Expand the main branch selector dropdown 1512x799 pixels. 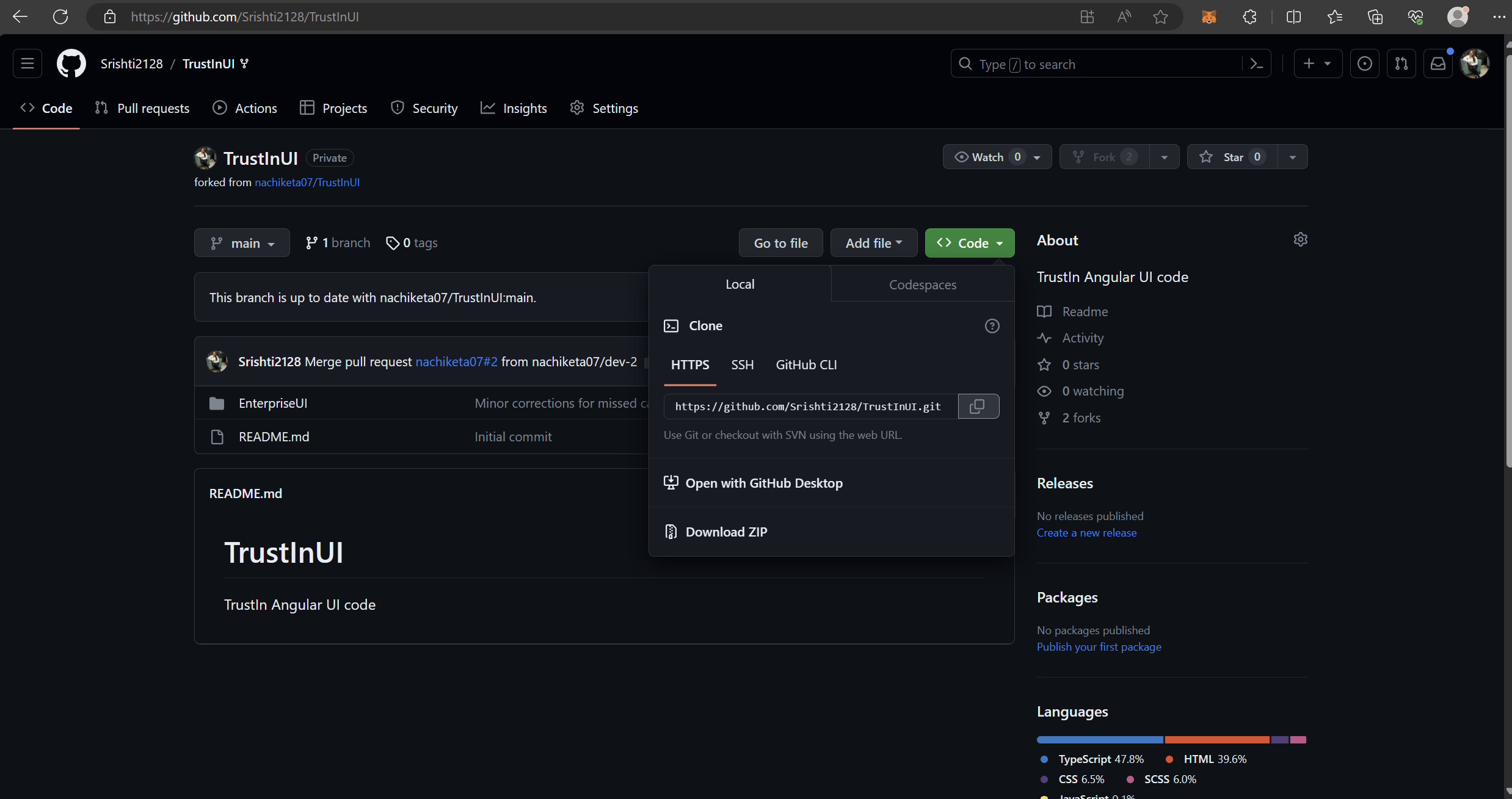(242, 243)
